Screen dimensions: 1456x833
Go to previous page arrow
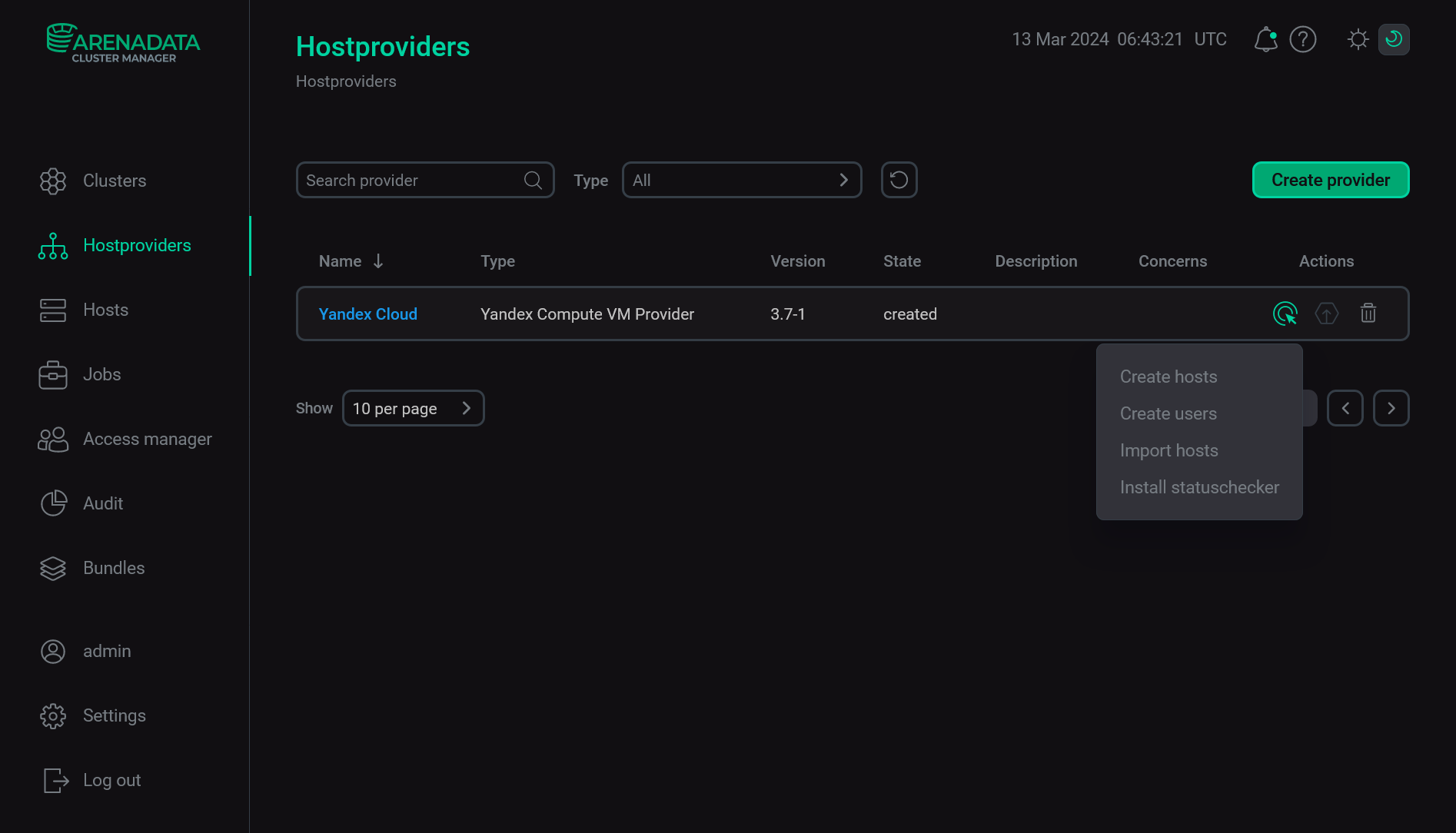coord(1345,408)
